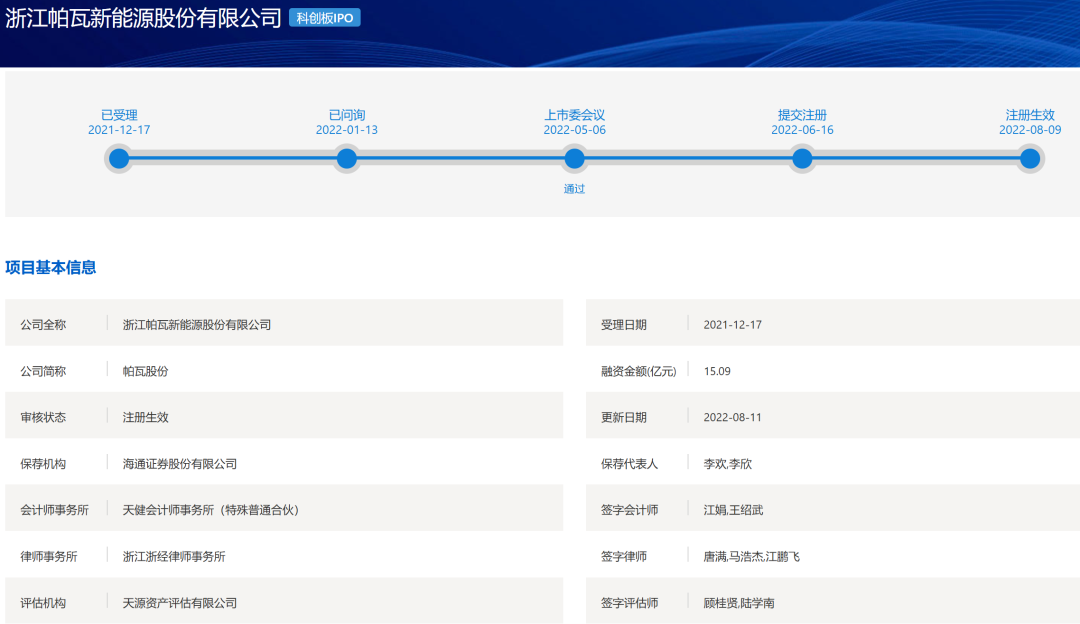Click sponsor representatives 李欢,李欣
This screenshot has height=624, width=1080.
pyautogui.click(x=726, y=464)
